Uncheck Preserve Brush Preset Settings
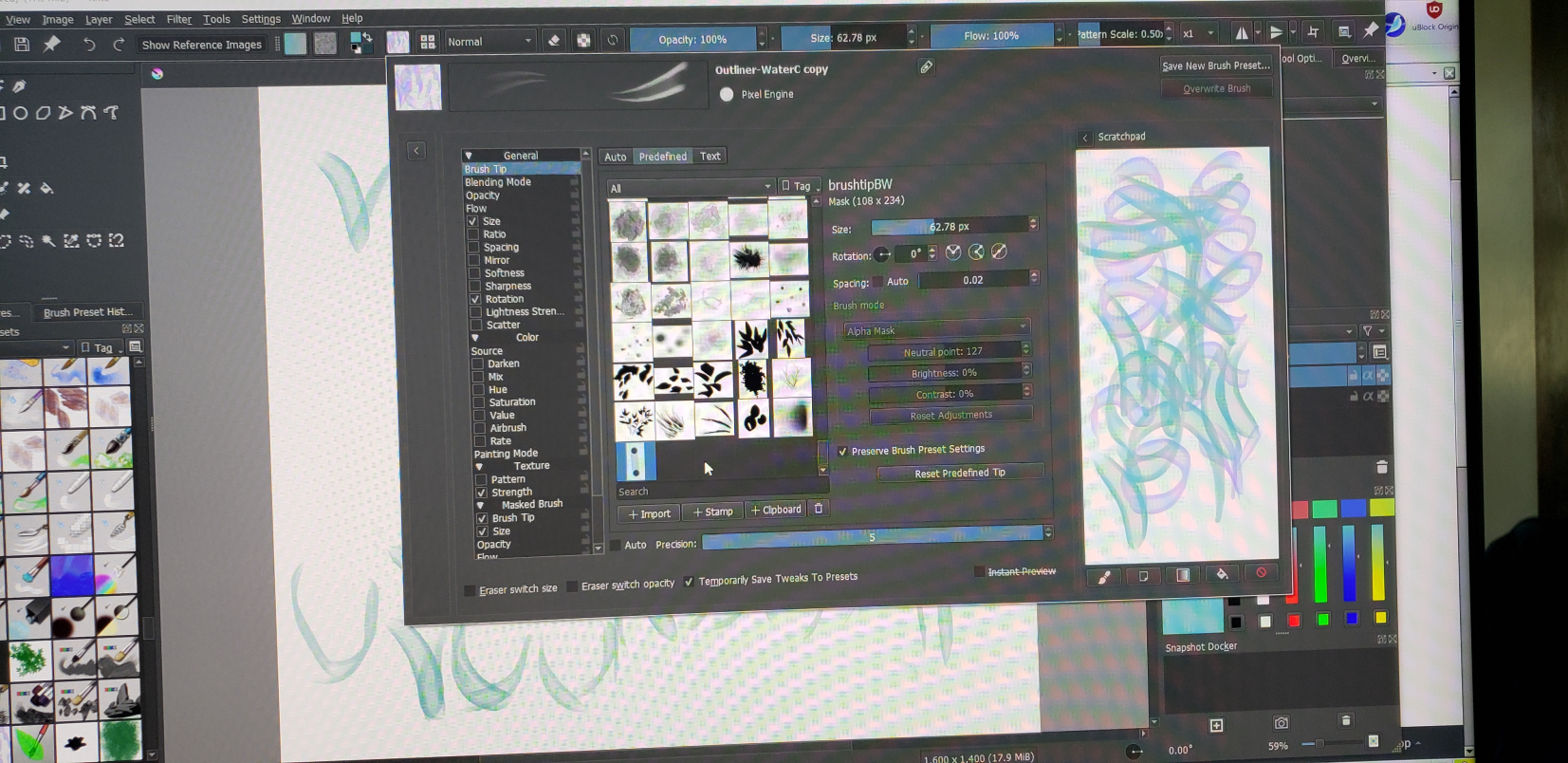 [842, 451]
